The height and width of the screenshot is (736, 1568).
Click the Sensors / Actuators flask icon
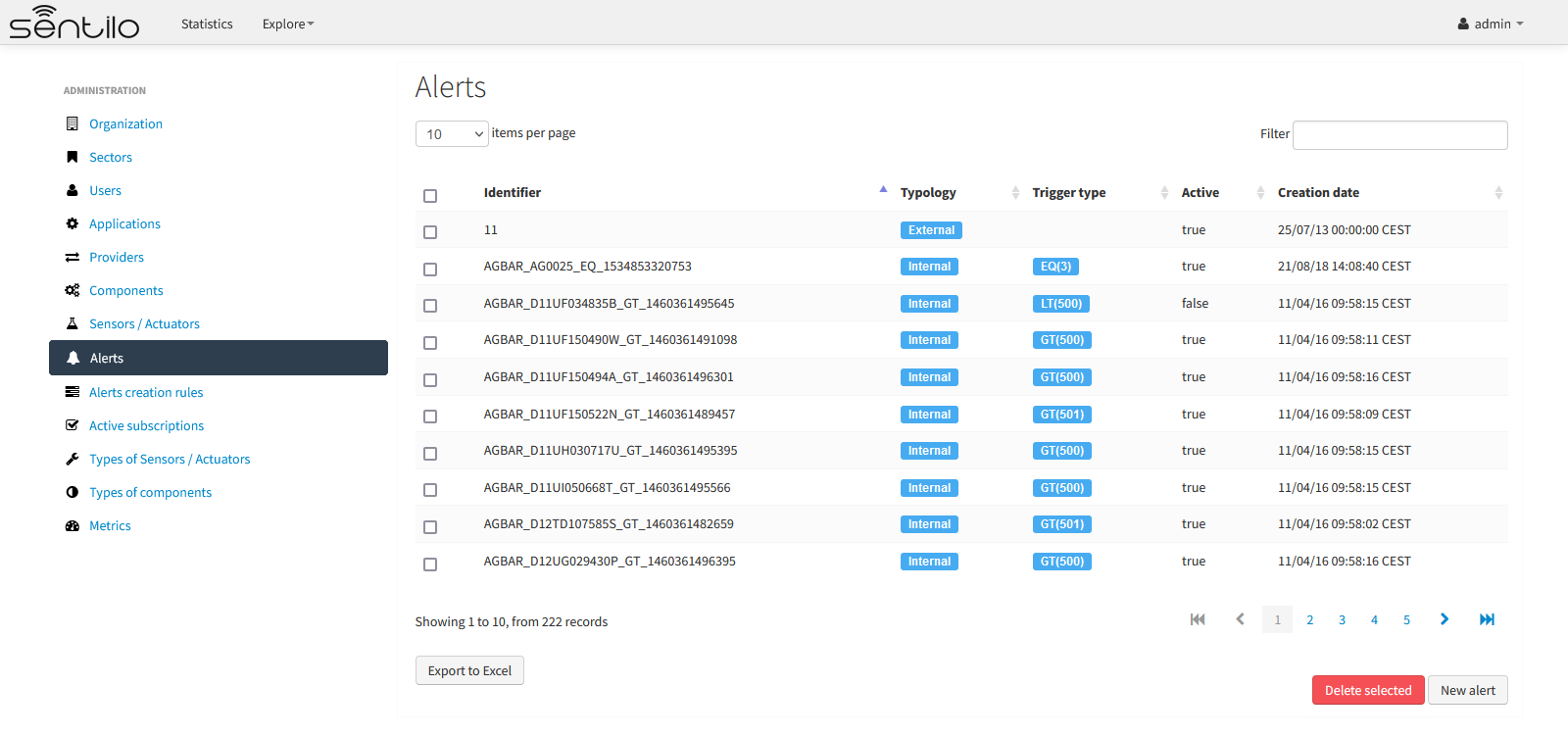(72, 323)
